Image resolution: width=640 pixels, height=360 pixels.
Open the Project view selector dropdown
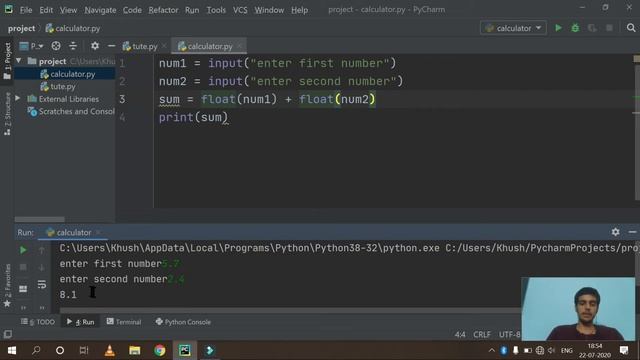[x=31, y=46]
